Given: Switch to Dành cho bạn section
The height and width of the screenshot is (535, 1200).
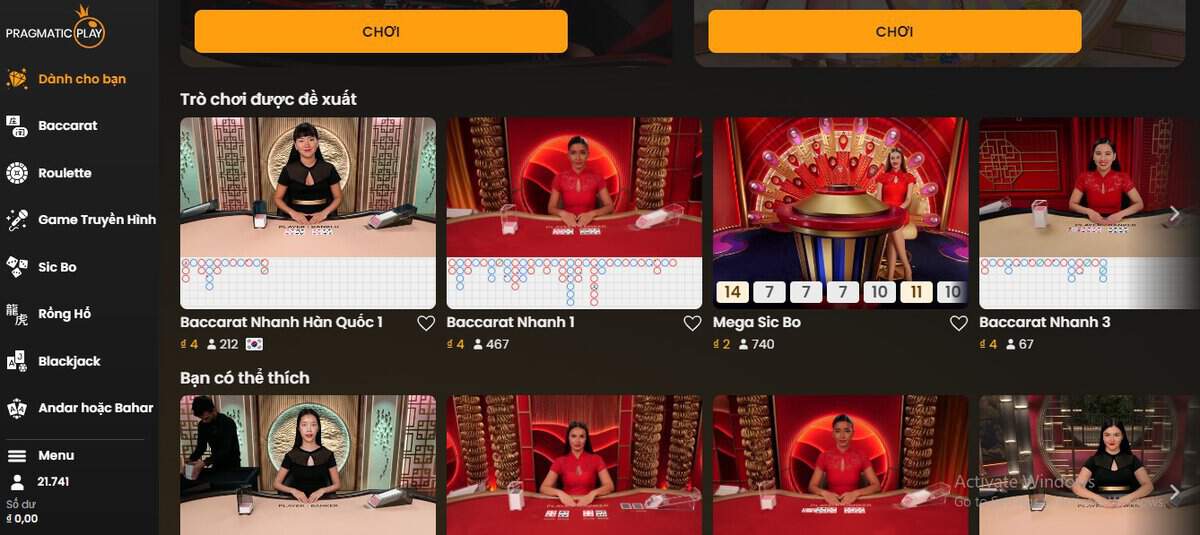Looking at the screenshot, I should click(x=82, y=79).
